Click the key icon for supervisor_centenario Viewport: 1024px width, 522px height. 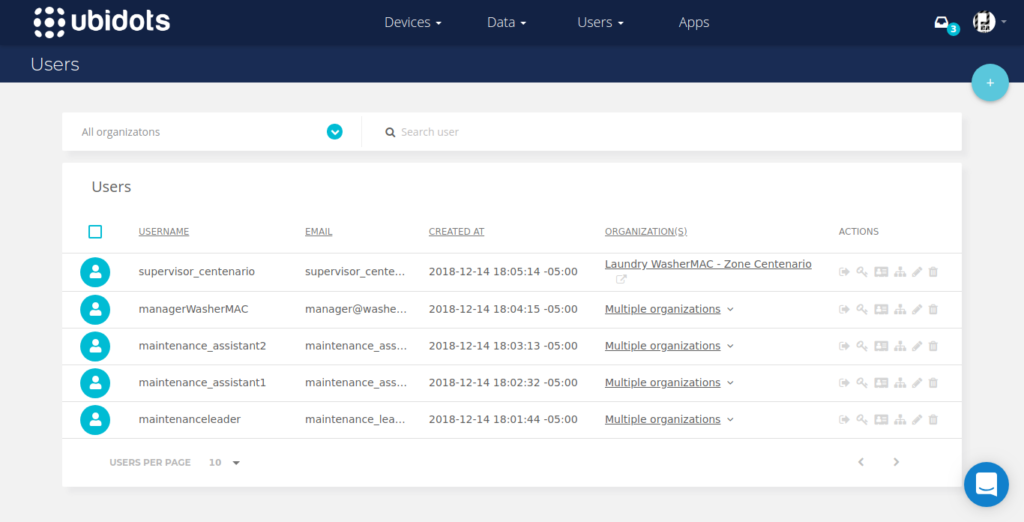click(x=862, y=272)
